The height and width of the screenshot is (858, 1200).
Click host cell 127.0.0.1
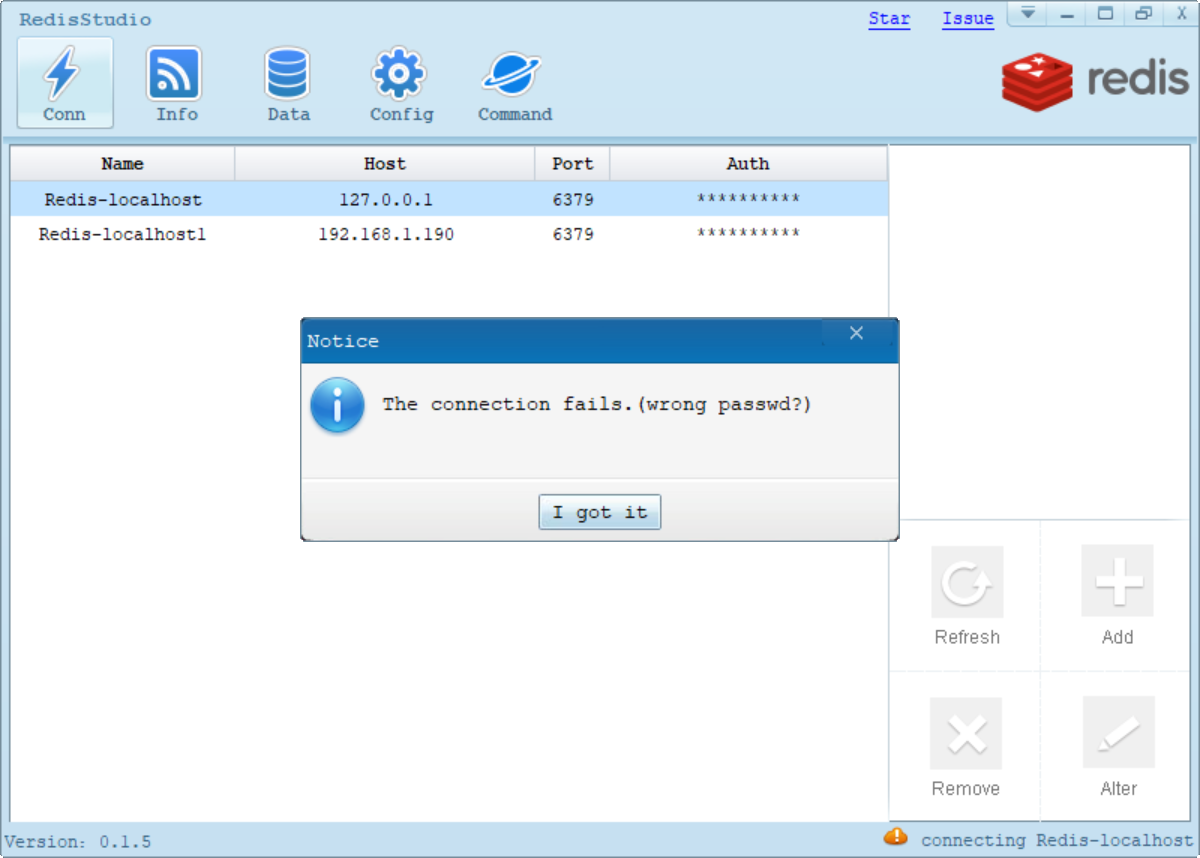pyautogui.click(x=385, y=200)
